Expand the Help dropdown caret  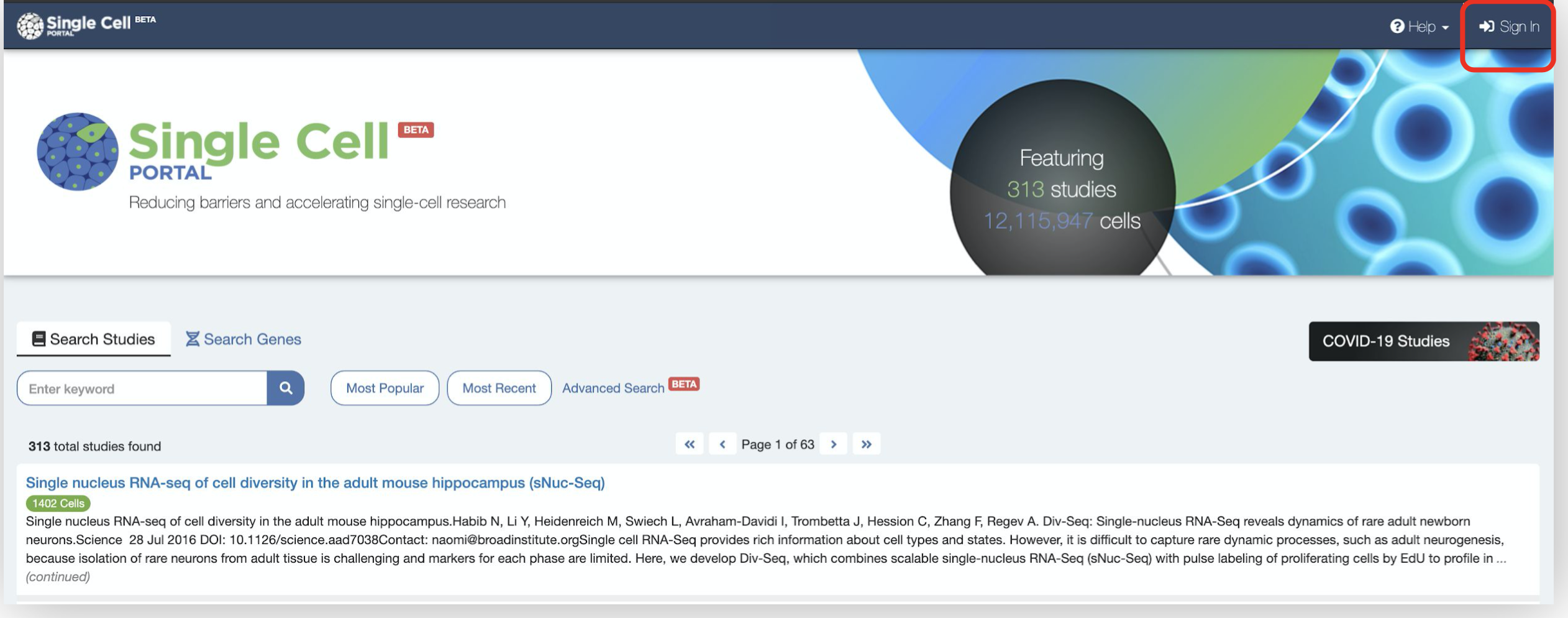tap(1445, 27)
